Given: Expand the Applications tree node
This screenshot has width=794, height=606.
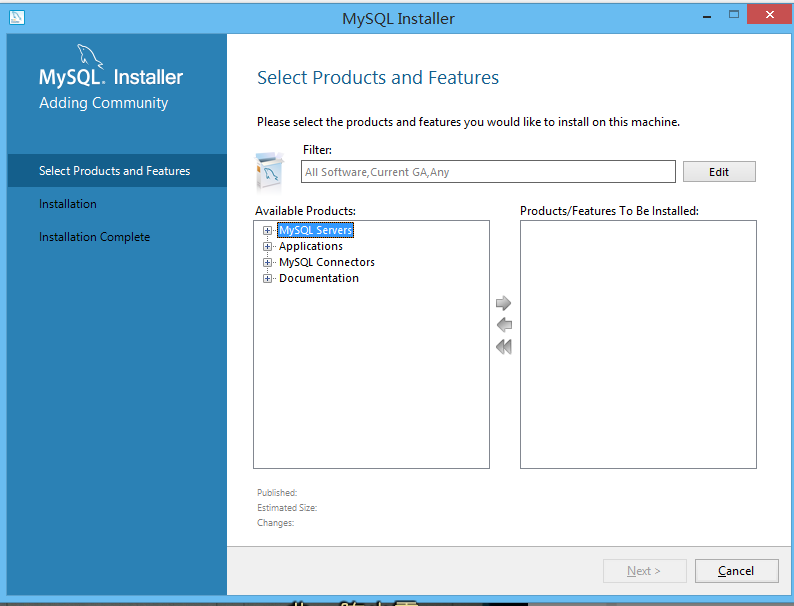Looking at the screenshot, I should pyautogui.click(x=267, y=247).
